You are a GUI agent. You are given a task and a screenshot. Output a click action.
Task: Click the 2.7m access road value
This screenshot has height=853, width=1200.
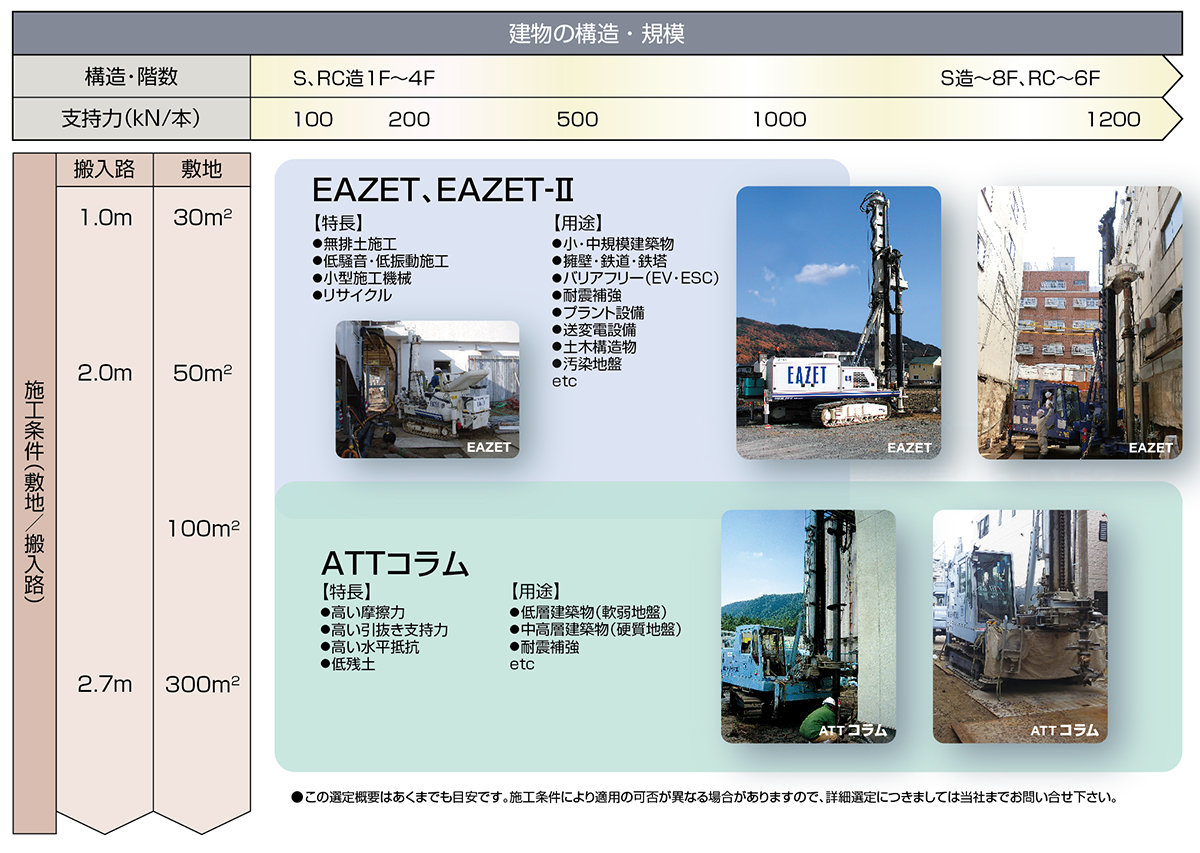(105, 685)
